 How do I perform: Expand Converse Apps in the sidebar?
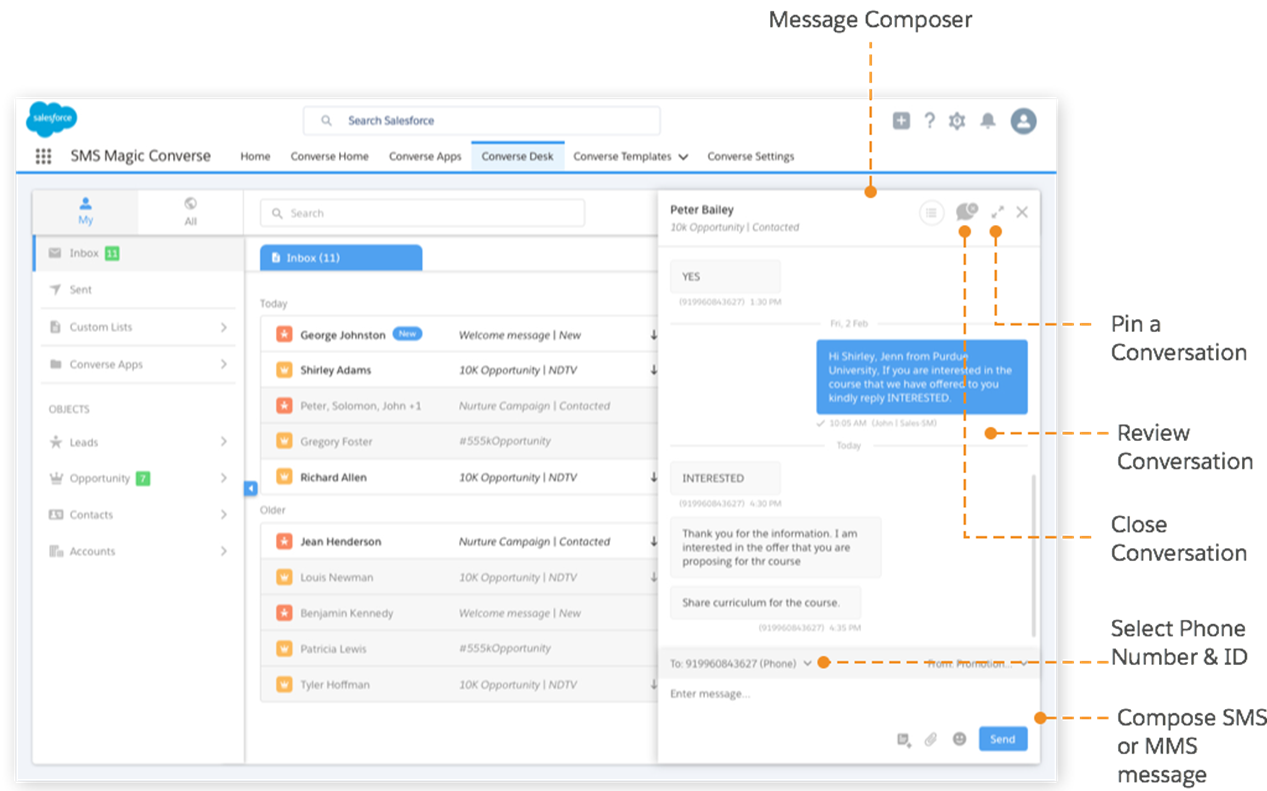(223, 364)
